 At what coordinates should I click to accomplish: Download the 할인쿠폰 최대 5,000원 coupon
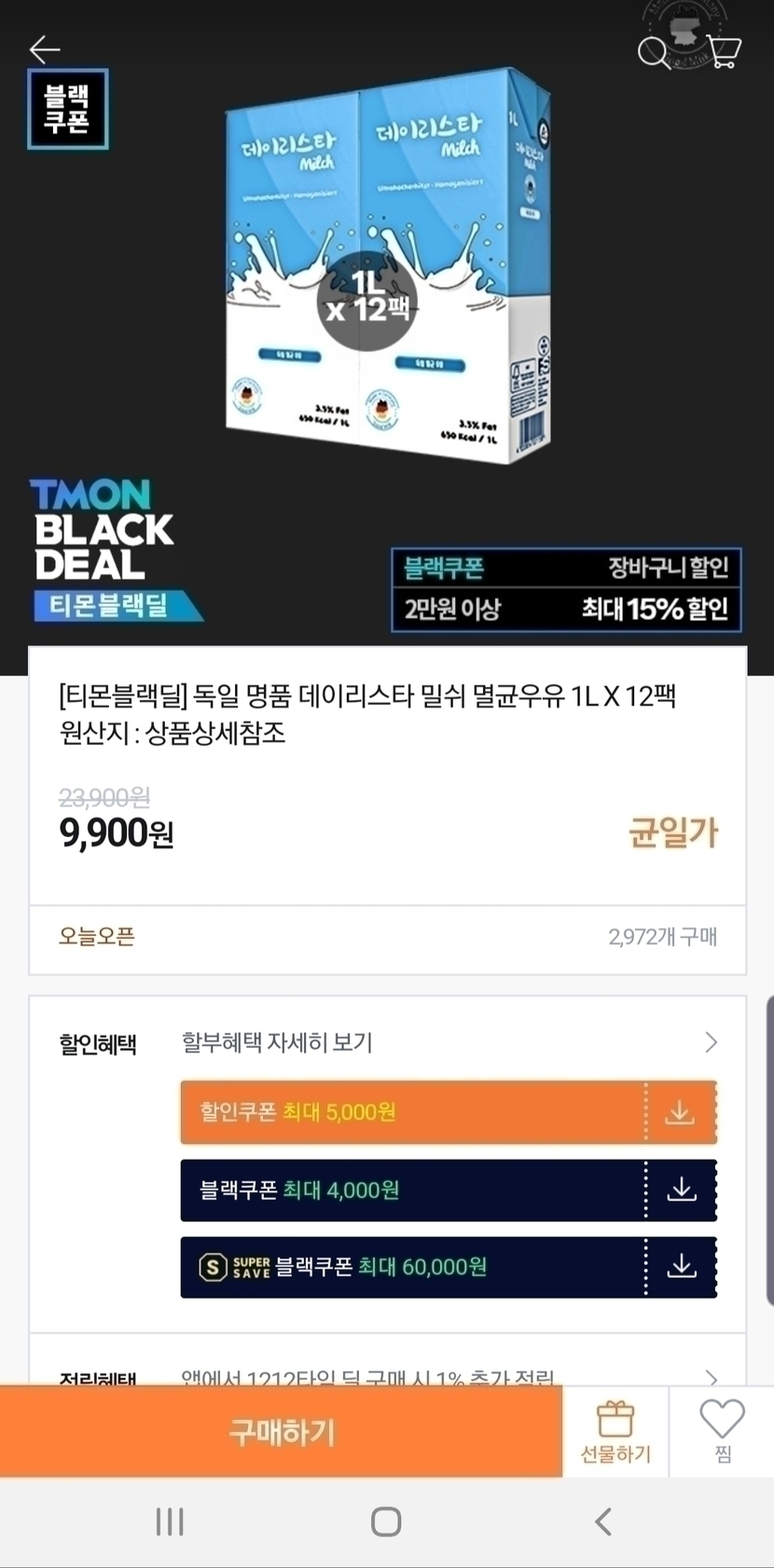pyautogui.click(x=680, y=1112)
